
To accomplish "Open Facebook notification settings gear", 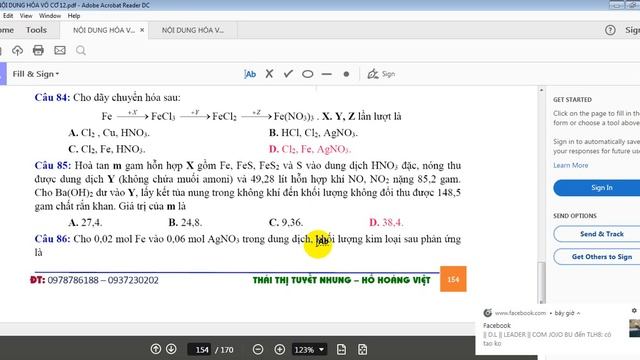I will (x=634, y=311).
